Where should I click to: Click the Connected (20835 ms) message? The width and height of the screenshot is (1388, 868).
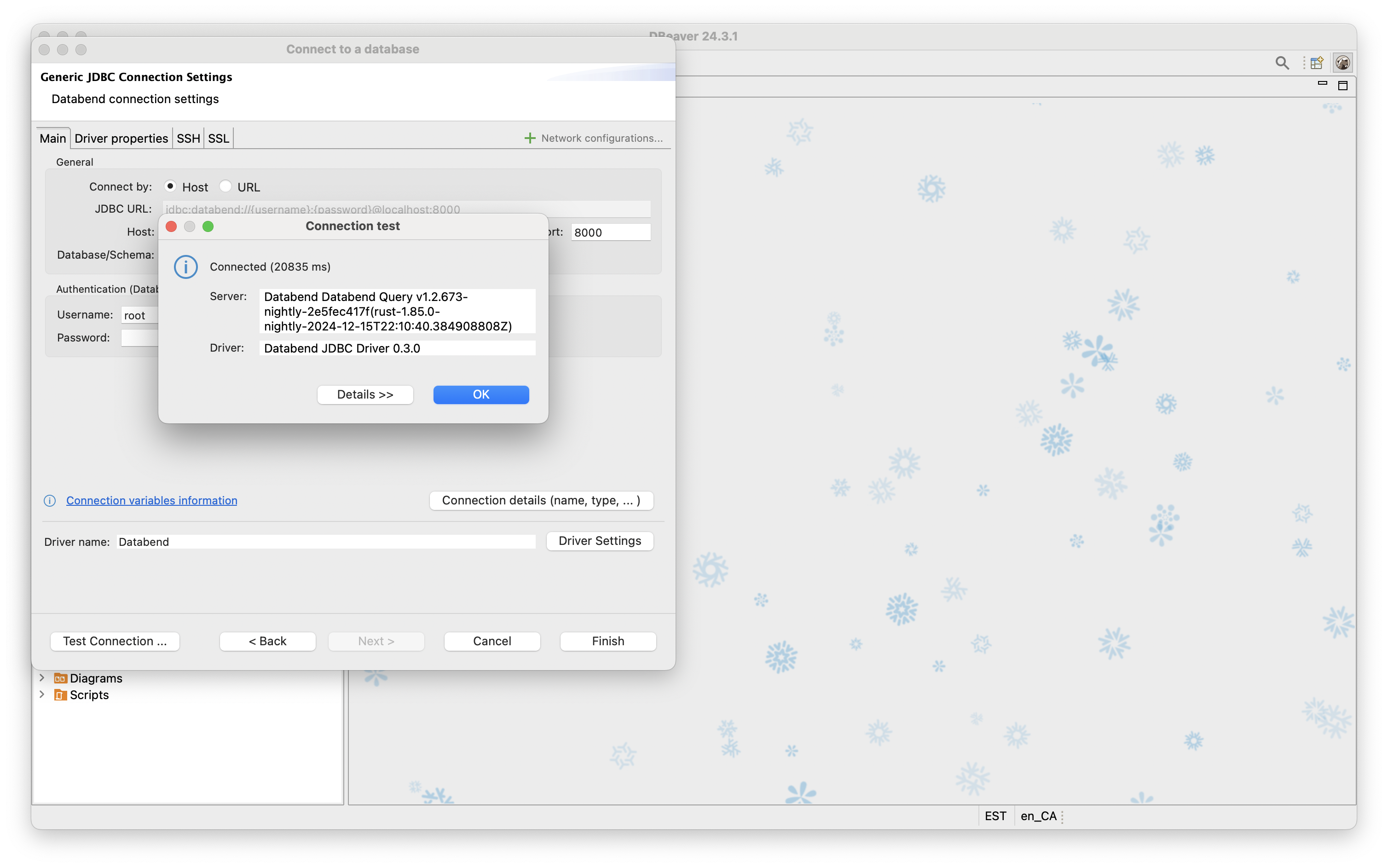tap(270, 267)
